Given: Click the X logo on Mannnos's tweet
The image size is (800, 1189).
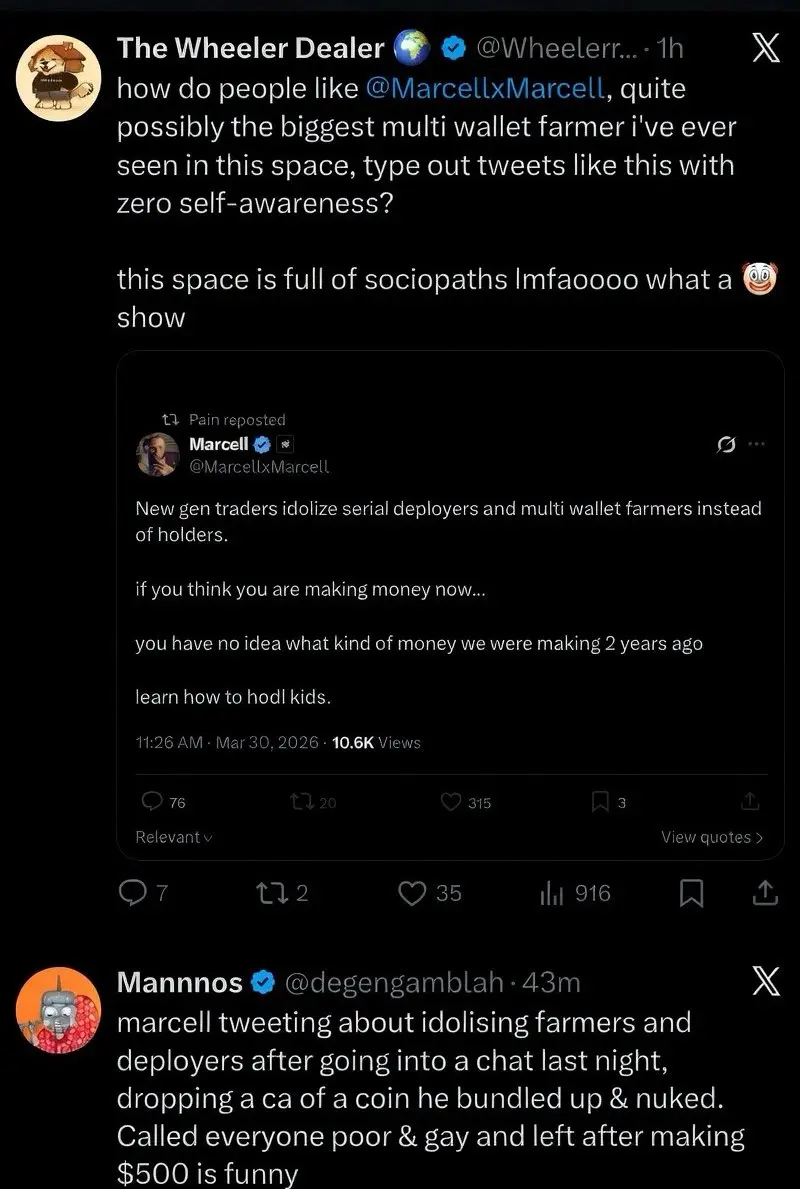Looking at the screenshot, I should coord(765,983).
